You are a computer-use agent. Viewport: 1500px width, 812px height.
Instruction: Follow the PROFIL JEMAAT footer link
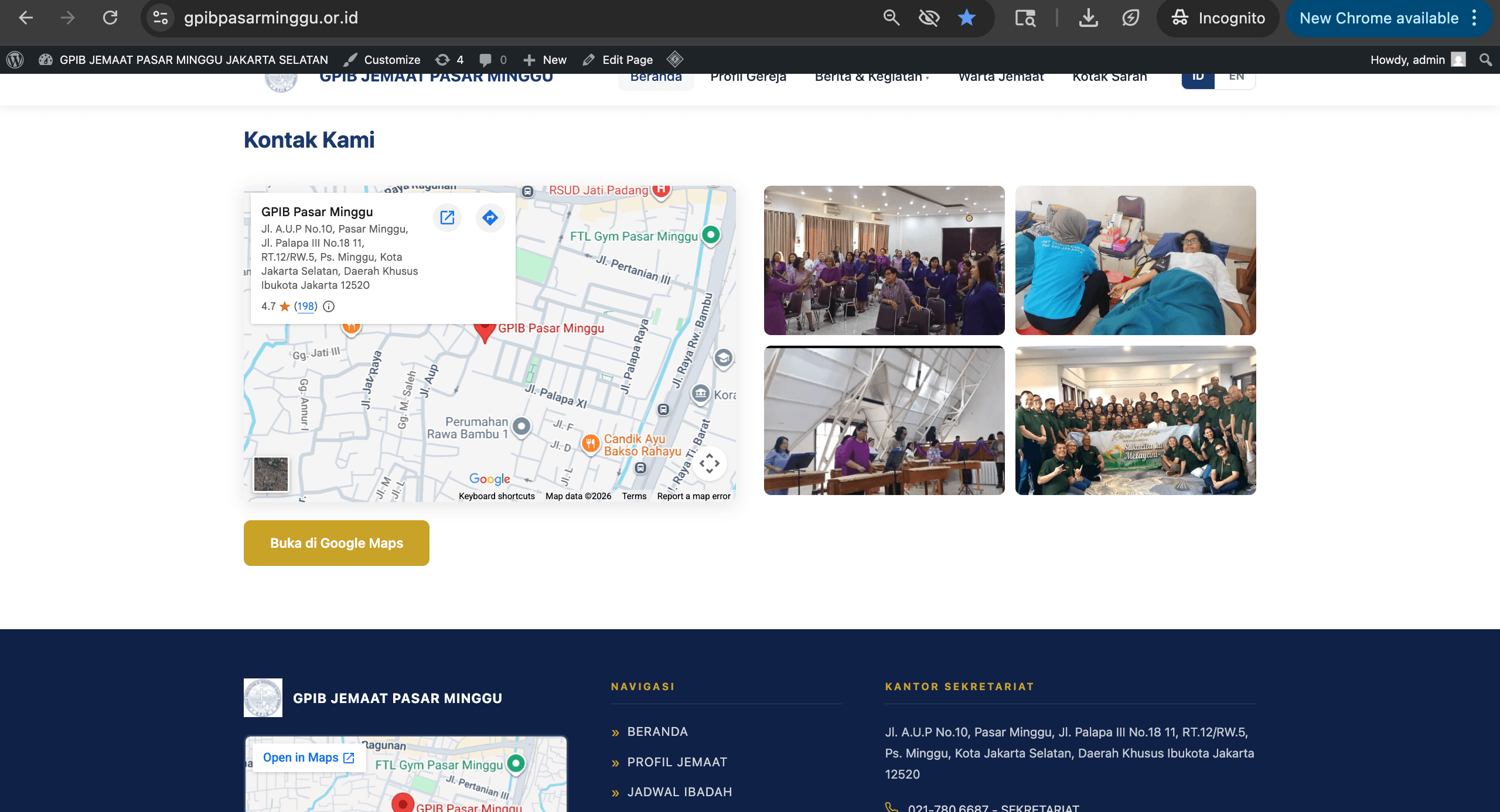click(x=677, y=762)
